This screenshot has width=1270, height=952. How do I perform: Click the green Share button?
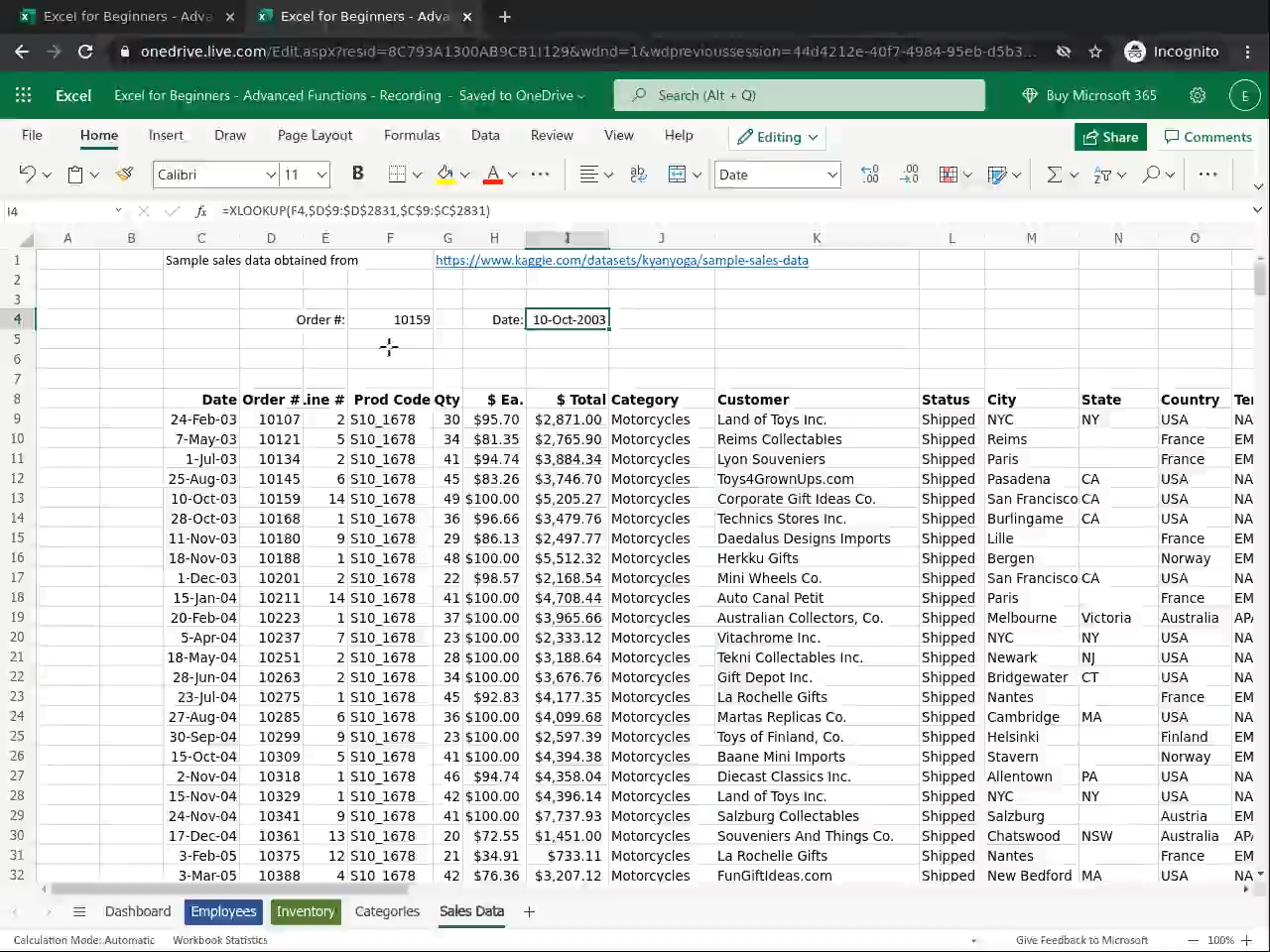(1110, 137)
